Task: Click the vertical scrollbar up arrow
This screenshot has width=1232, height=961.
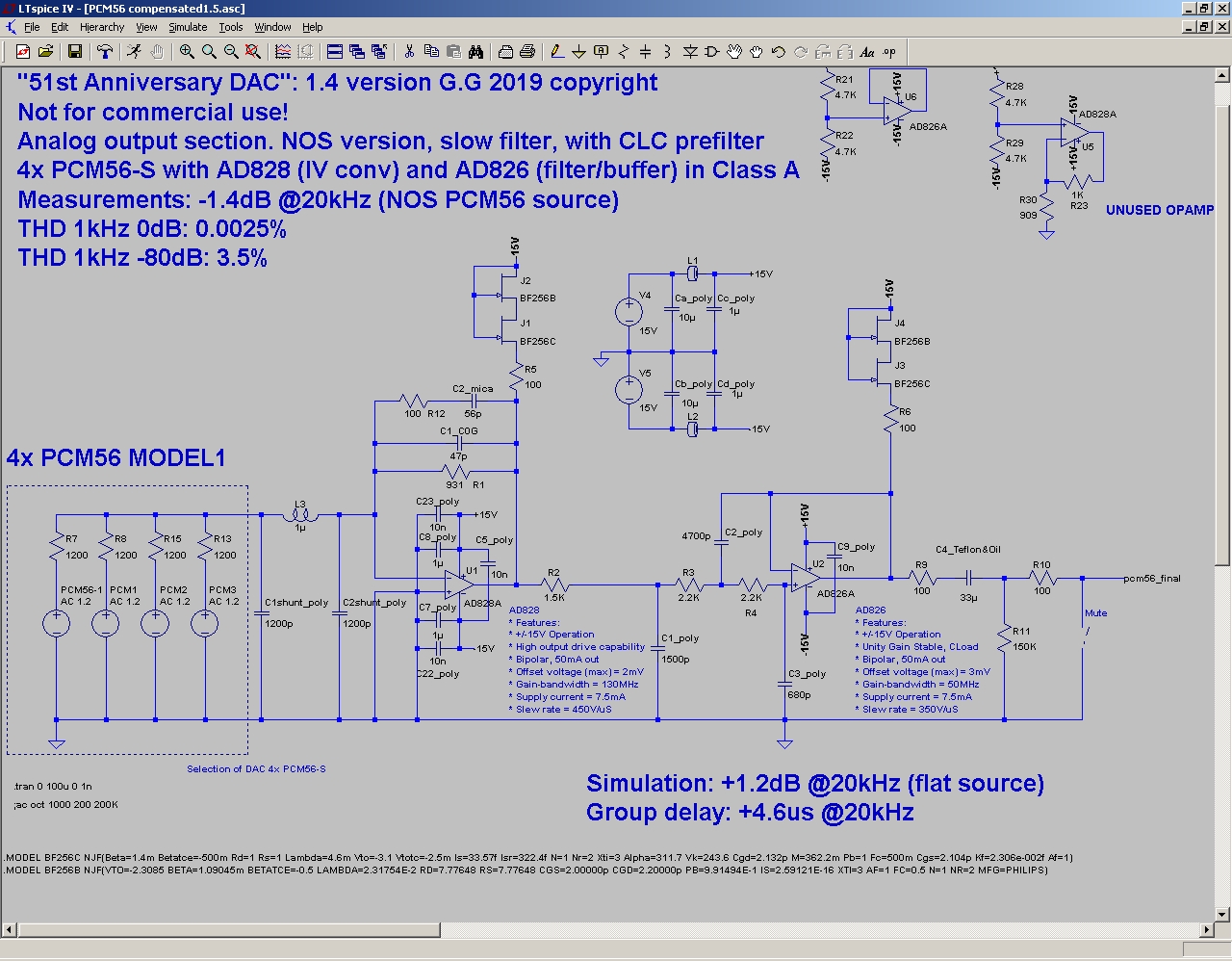Action: tap(1222, 77)
